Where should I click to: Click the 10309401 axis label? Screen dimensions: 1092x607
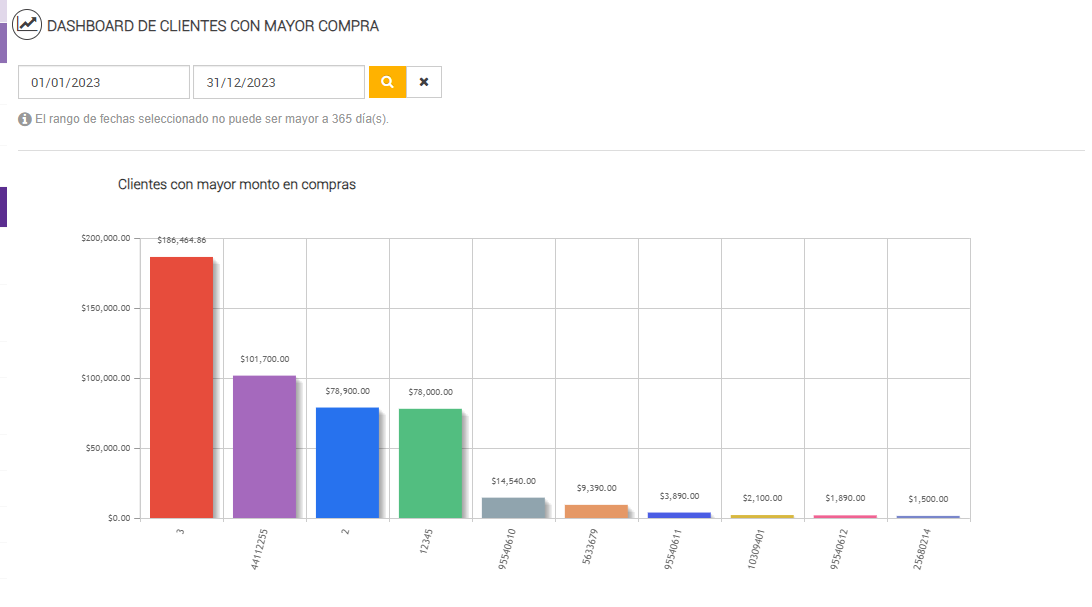[755, 549]
